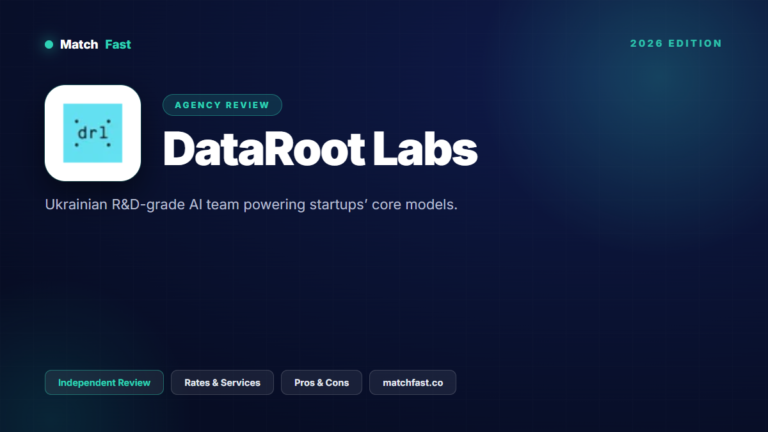Open the Rates & Services pill

222,383
